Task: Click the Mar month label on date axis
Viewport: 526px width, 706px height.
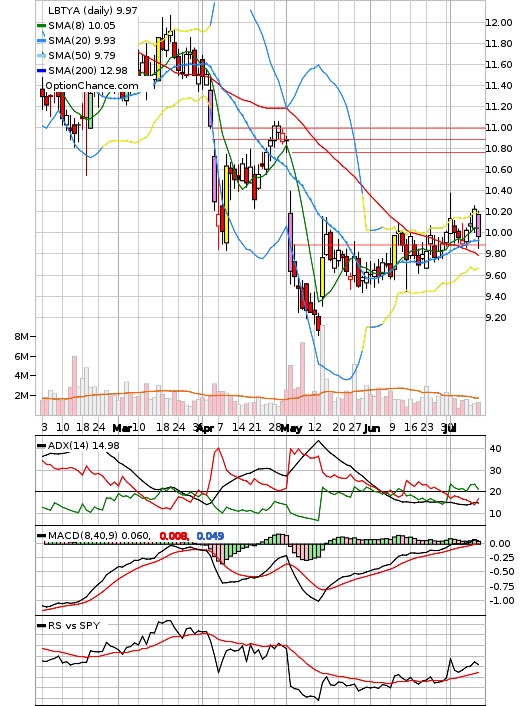Action: [122, 428]
